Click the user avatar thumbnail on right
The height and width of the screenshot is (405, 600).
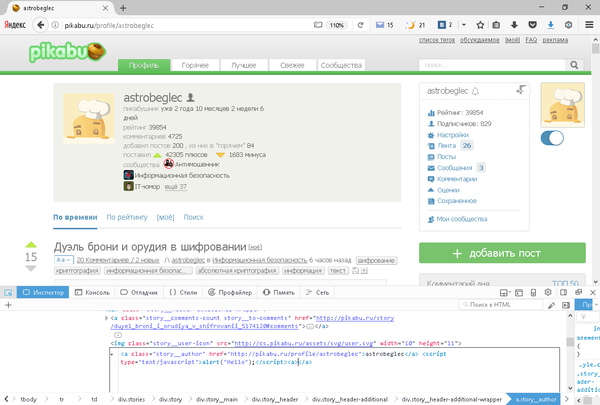[x=564, y=105]
